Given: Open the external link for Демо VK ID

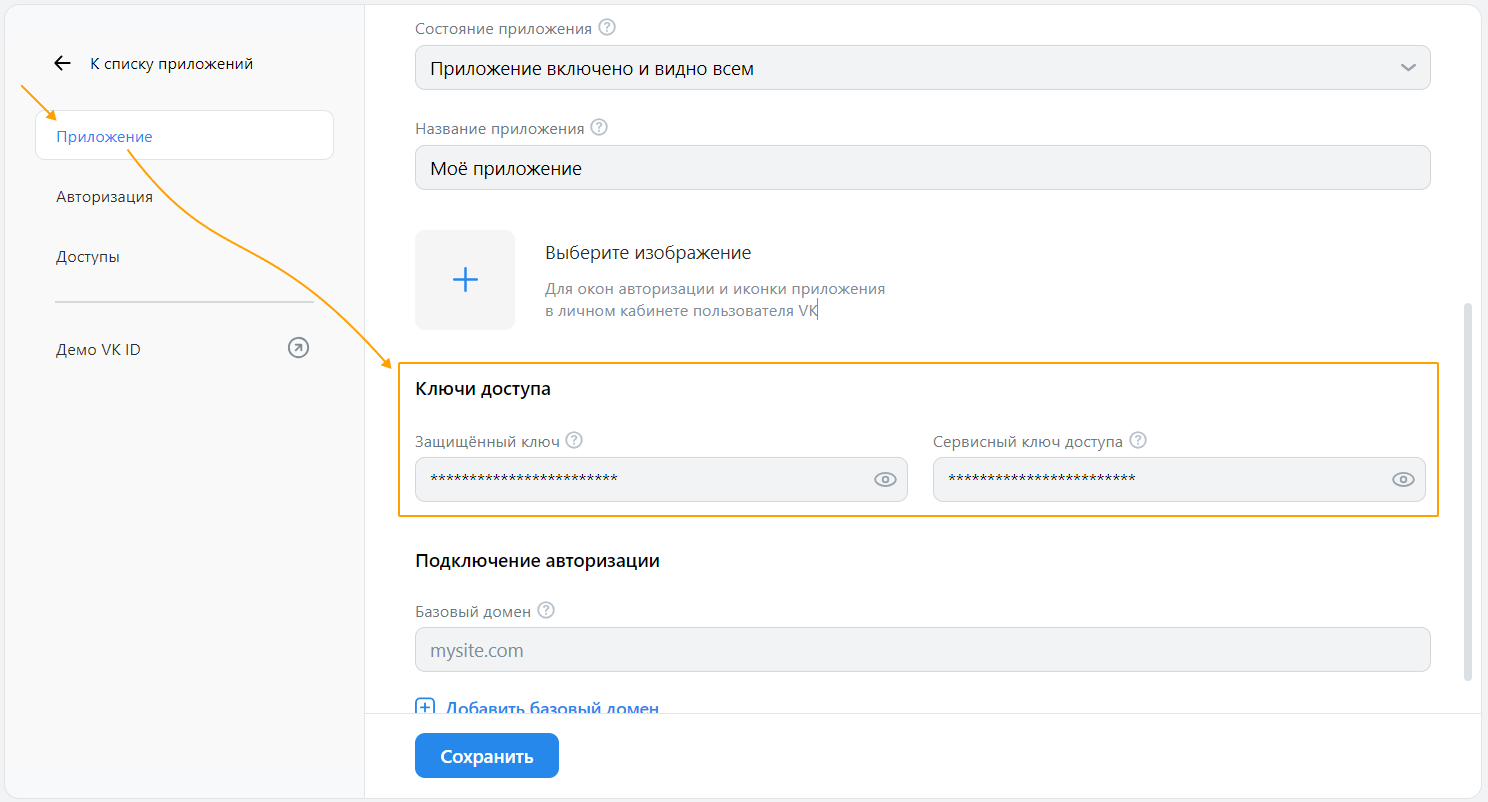Looking at the screenshot, I should [x=297, y=347].
